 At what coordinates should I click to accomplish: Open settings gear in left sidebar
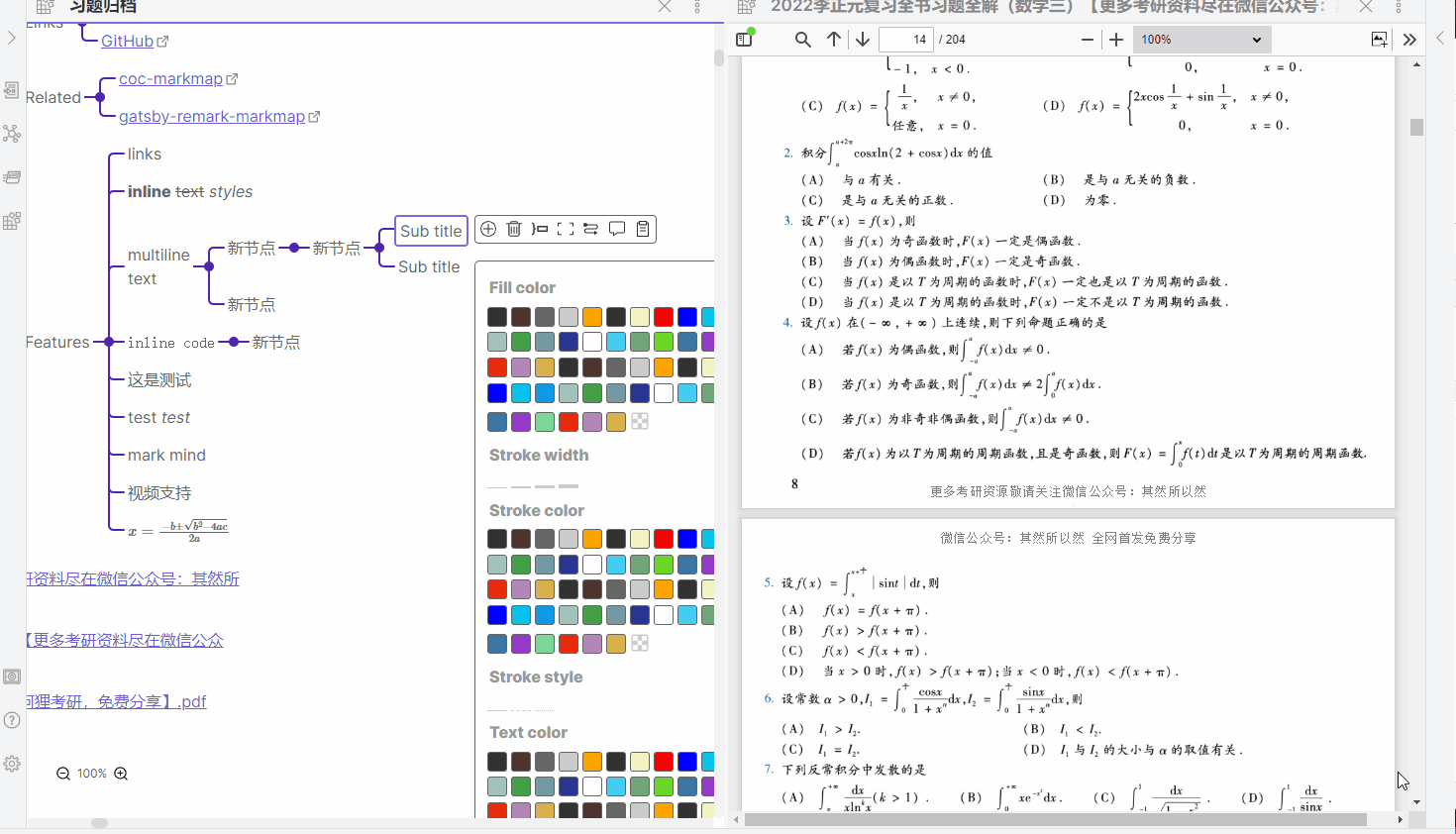(x=12, y=764)
